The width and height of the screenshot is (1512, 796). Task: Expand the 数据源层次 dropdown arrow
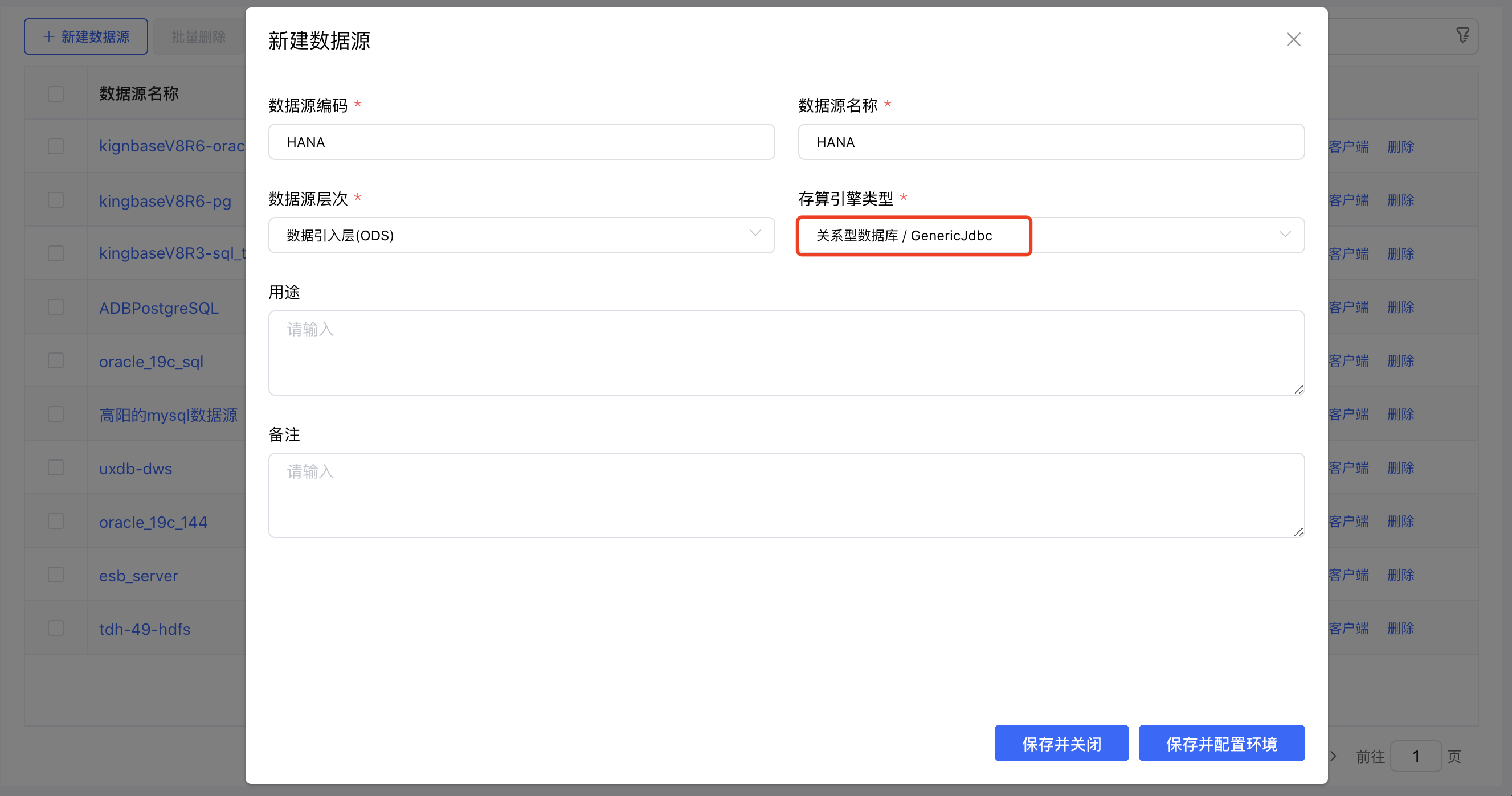coord(755,234)
